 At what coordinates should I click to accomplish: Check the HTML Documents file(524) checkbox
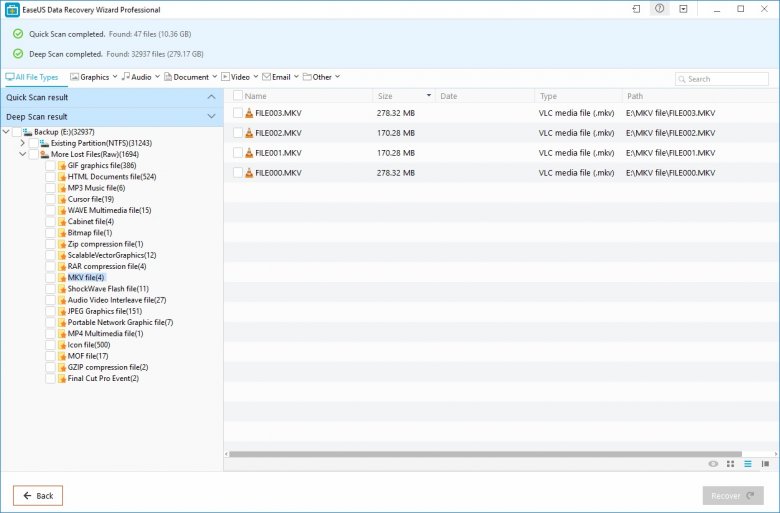pyautogui.click(x=50, y=177)
